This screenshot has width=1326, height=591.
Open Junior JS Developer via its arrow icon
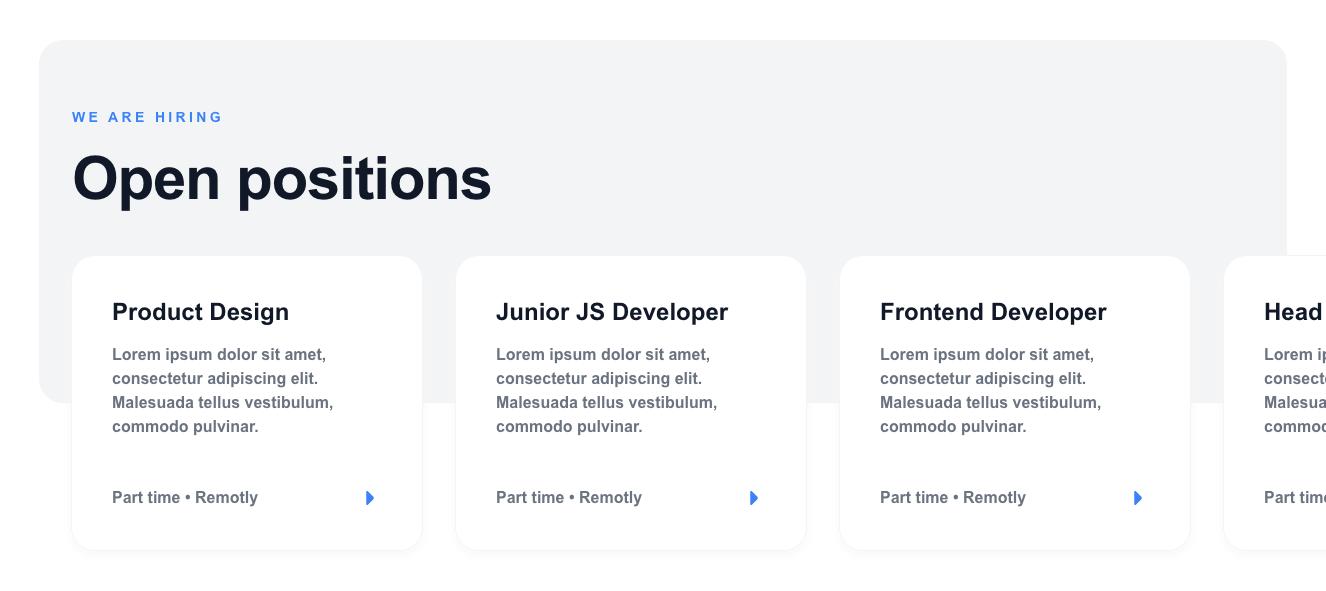click(x=754, y=498)
